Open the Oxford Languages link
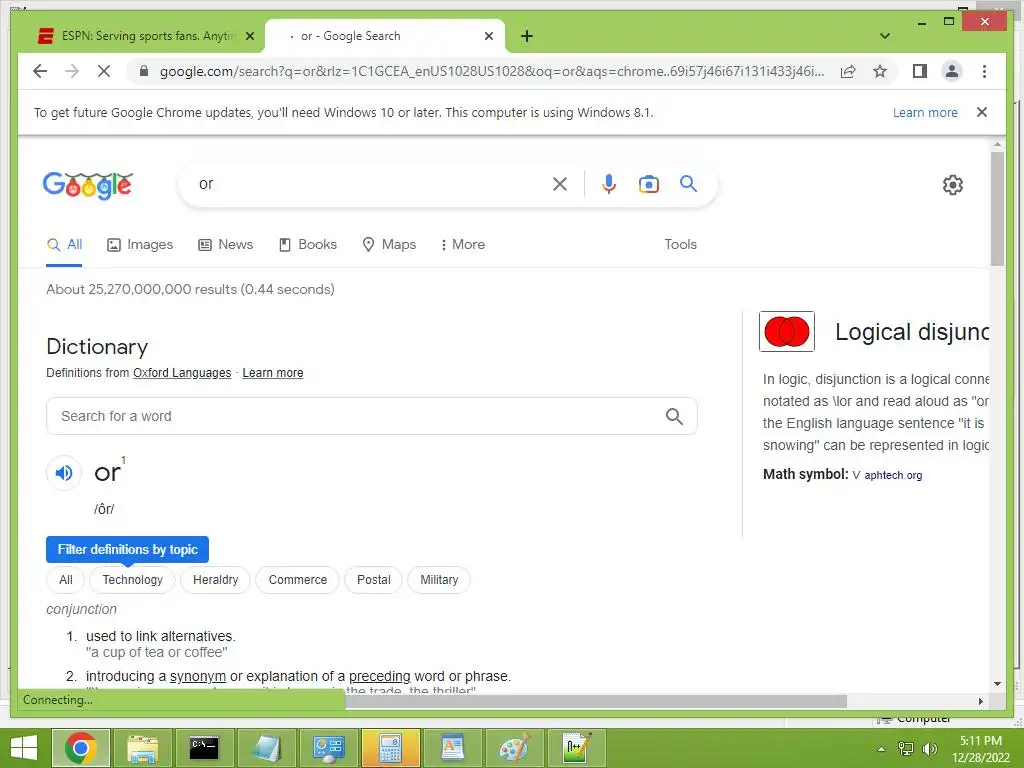This screenshot has height=768, width=1024. point(182,373)
